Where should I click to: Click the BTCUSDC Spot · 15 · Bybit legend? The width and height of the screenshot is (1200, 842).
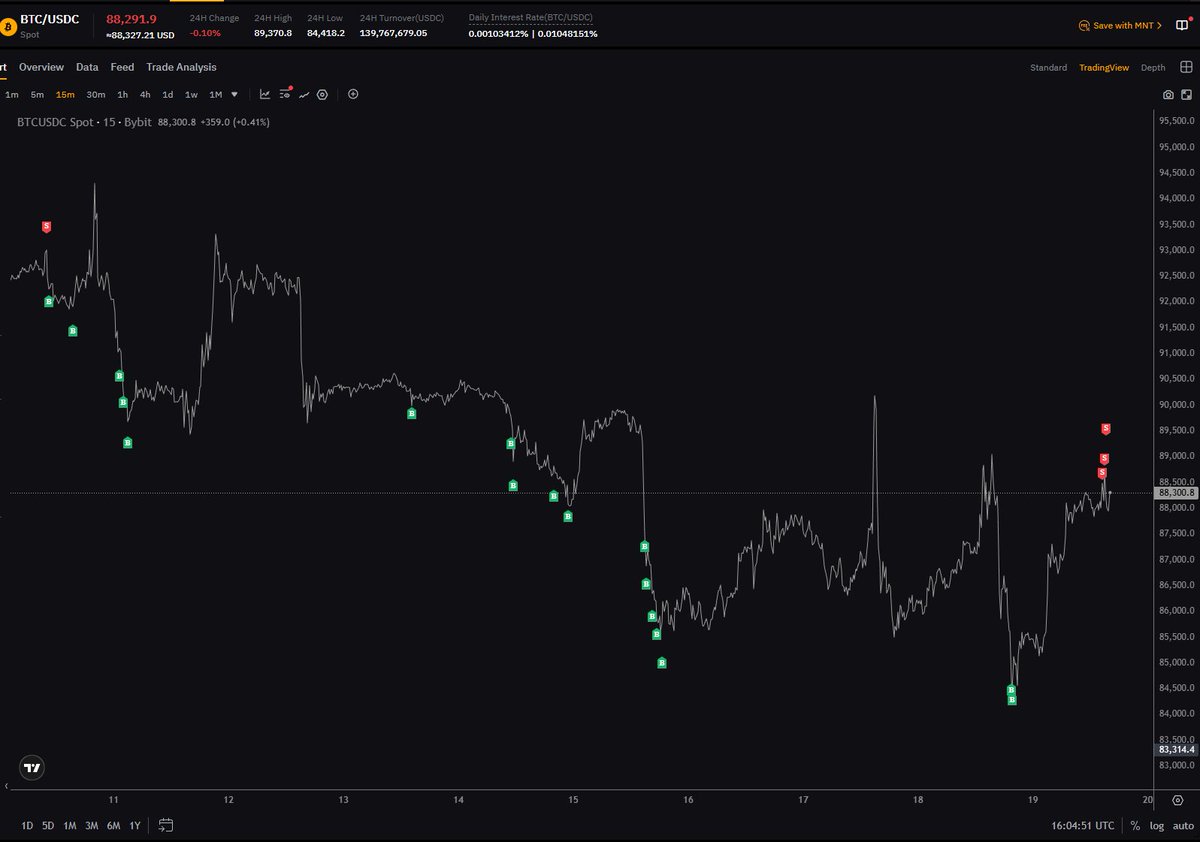point(85,122)
